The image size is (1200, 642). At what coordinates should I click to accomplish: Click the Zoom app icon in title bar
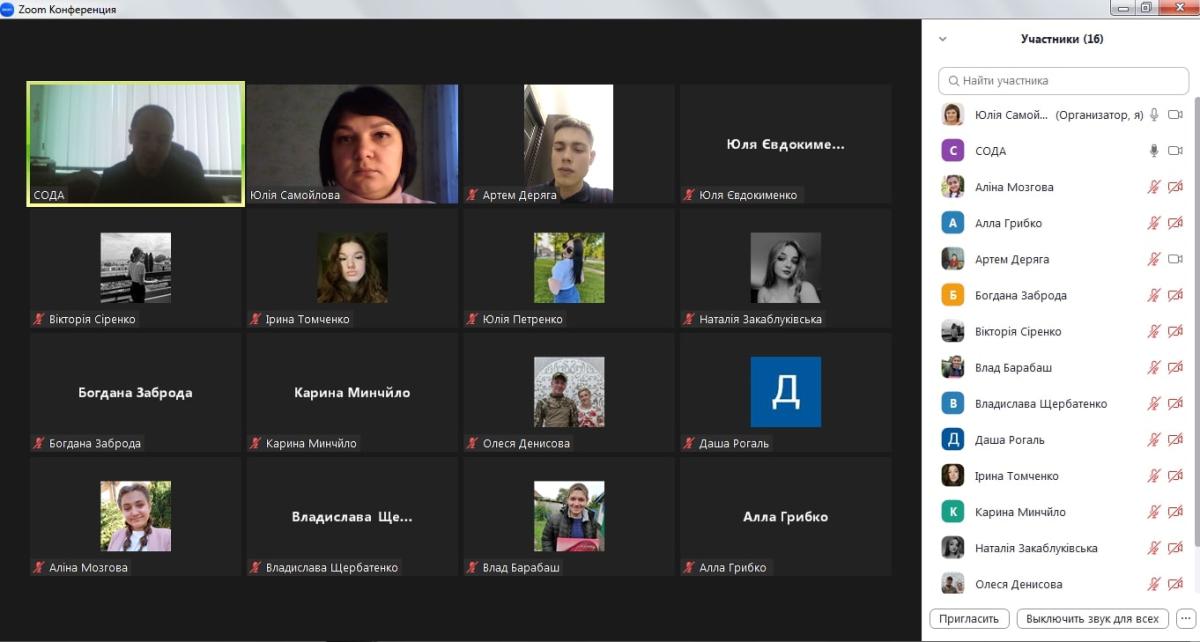tap(8, 9)
